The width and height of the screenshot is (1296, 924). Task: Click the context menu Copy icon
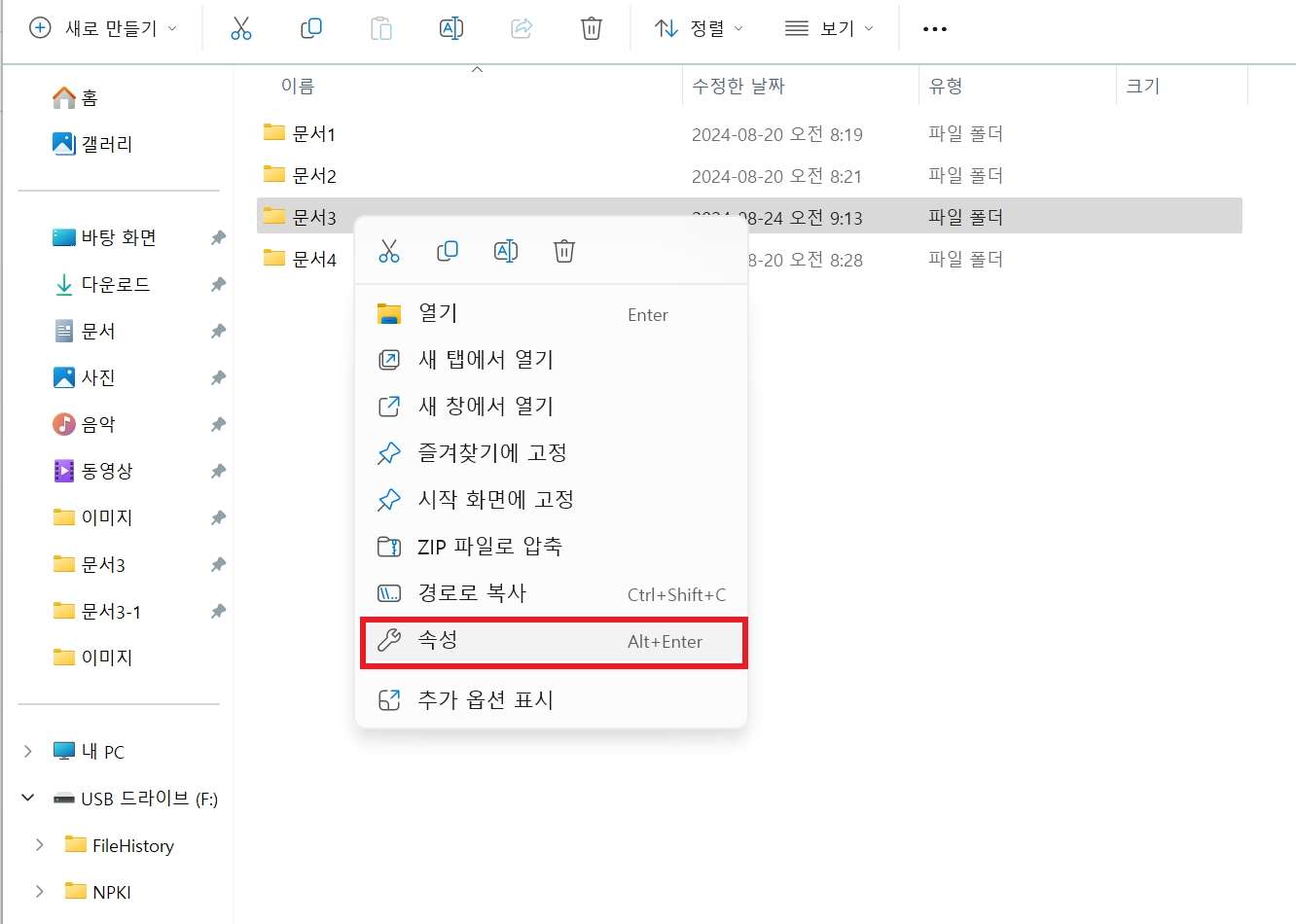pyautogui.click(x=448, y=252)
